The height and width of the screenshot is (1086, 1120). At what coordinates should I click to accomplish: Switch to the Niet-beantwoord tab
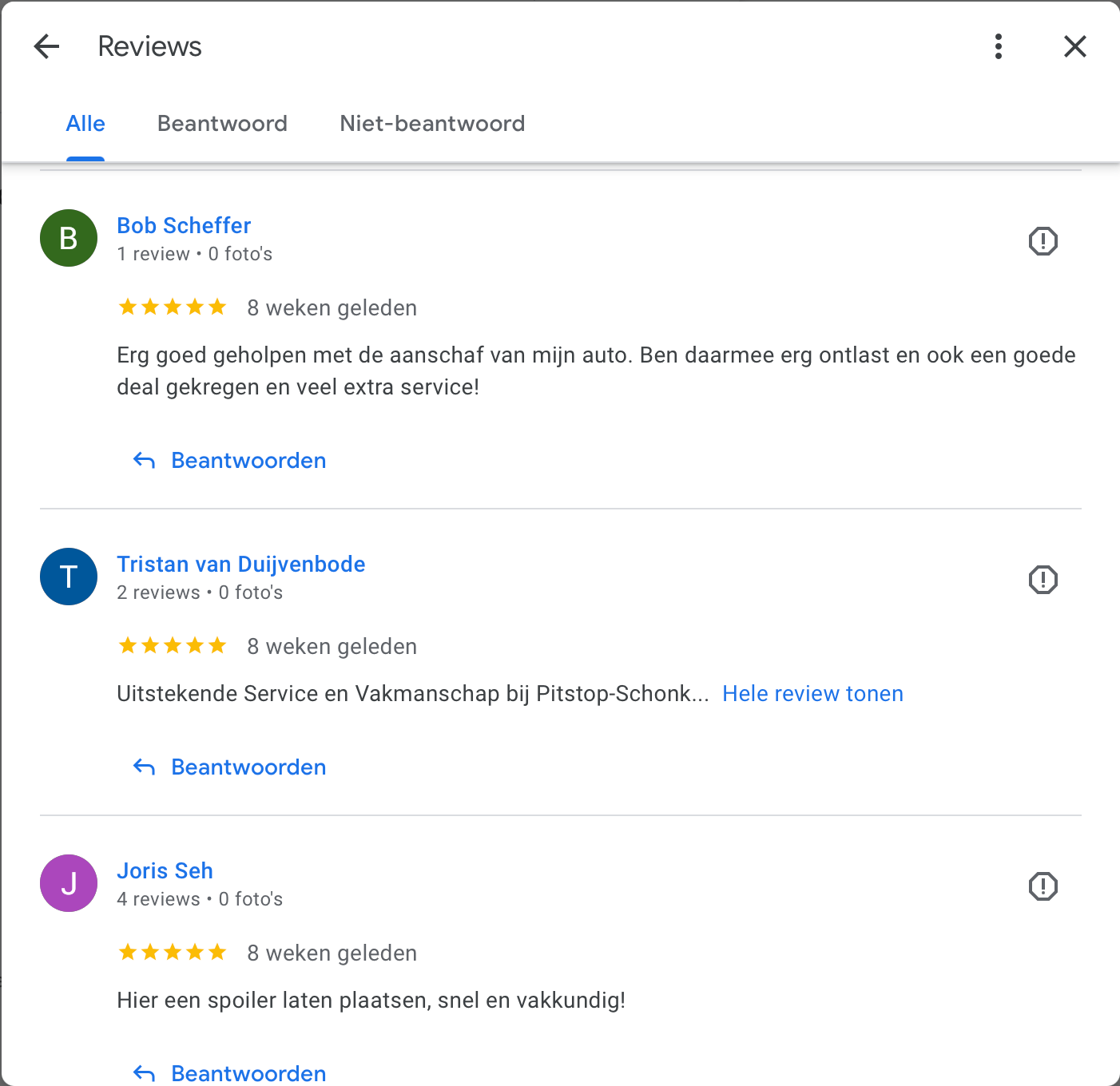click(x=432, y=124)
